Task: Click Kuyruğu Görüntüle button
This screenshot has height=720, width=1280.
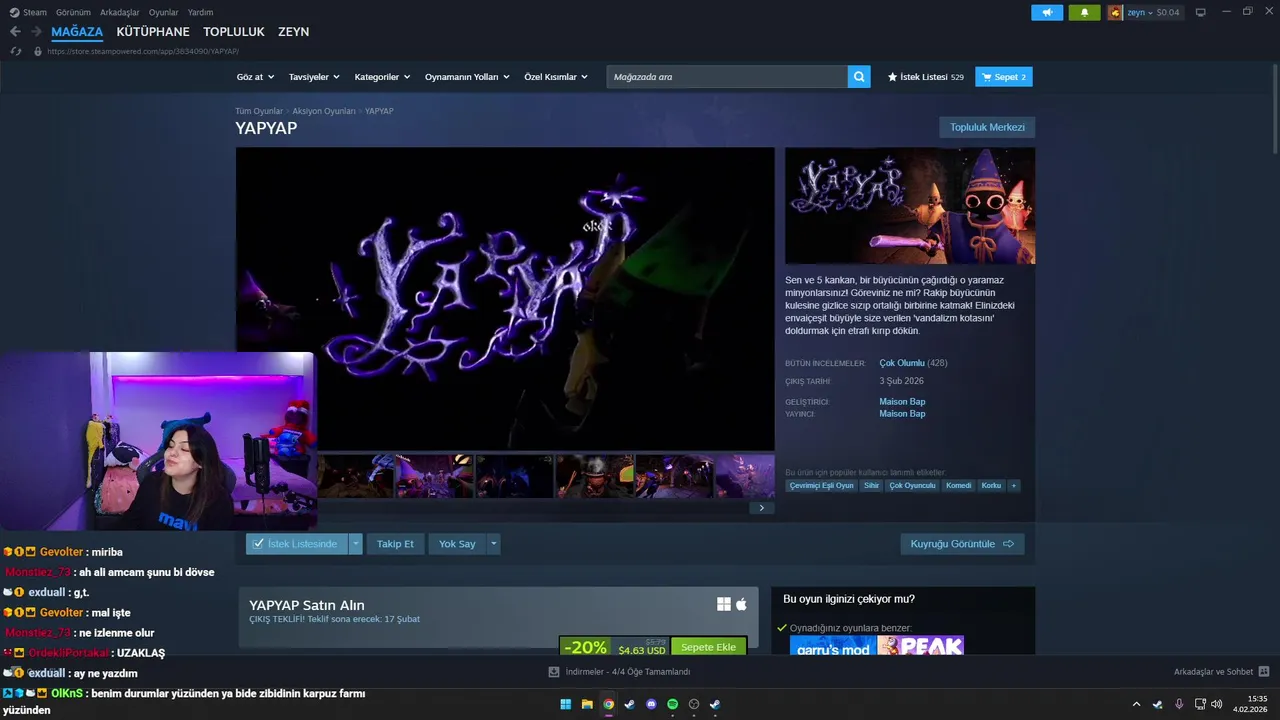Action: coord(962,544)
